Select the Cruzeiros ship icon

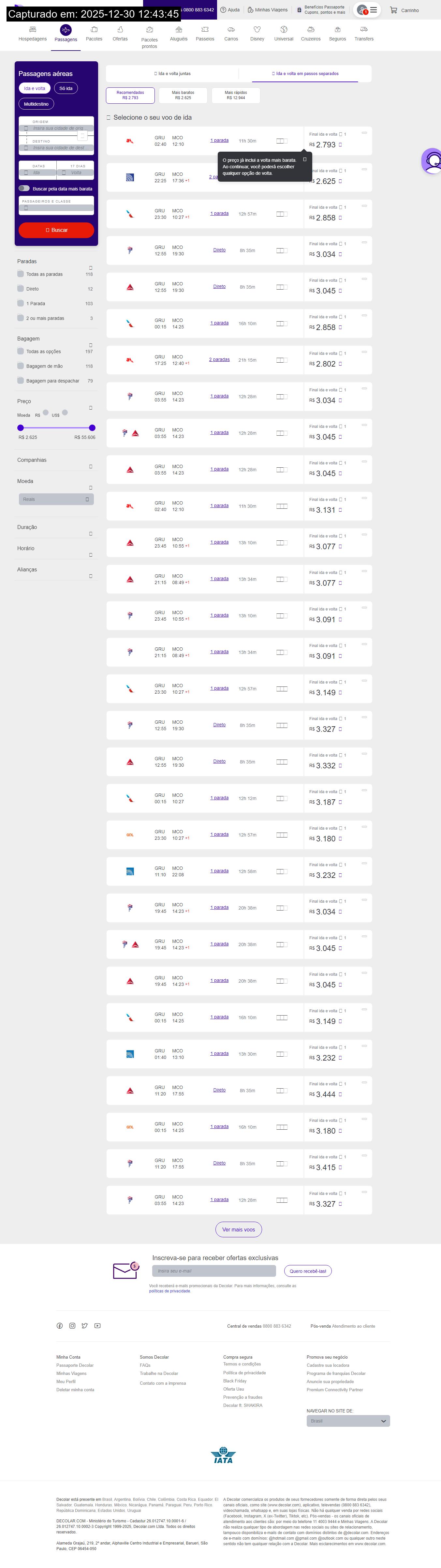310,29
